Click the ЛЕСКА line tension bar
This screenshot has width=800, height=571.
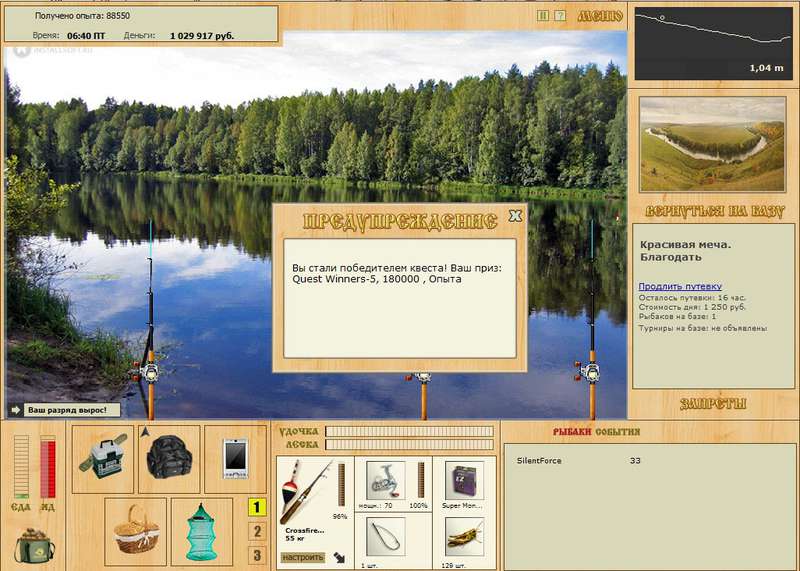tap(409, 444)
